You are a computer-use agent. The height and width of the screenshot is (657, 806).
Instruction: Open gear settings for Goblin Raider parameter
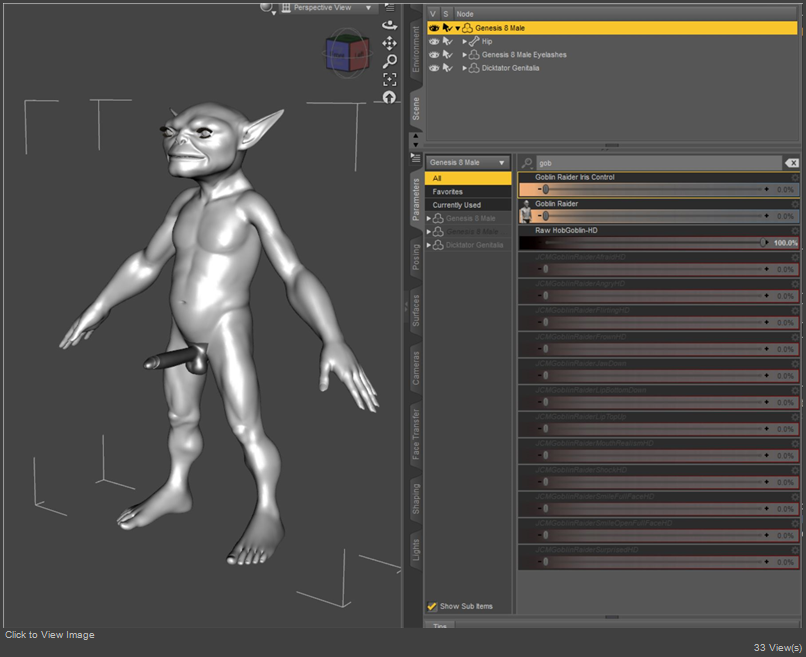pyautogui.click(x=795, y=204)
